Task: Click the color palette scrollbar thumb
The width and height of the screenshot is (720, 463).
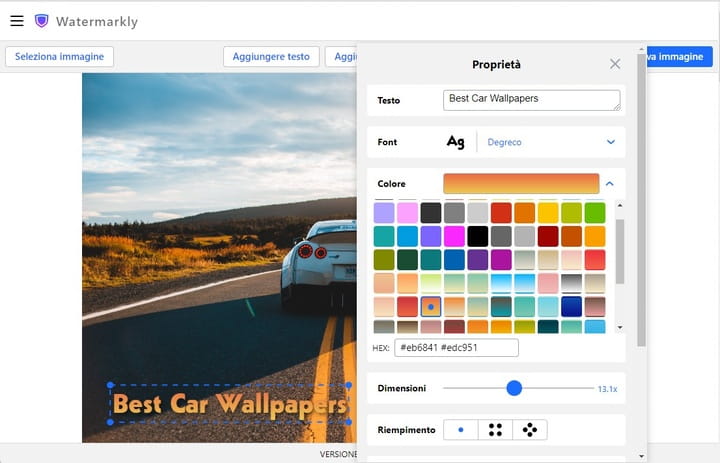Action: 620,251
